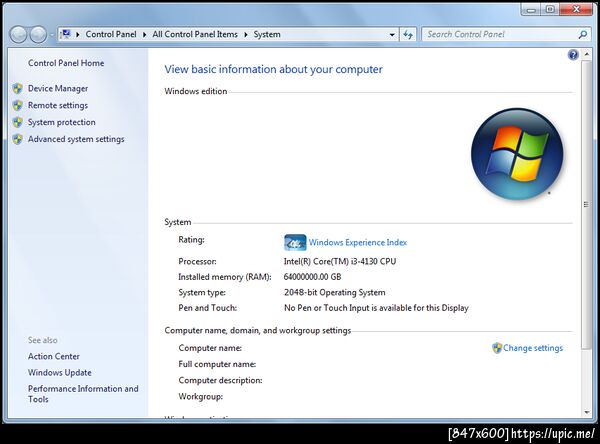Open Windows Update link
Image resolution: width=600 pixels, height=444 pixels.
point(60,372)
